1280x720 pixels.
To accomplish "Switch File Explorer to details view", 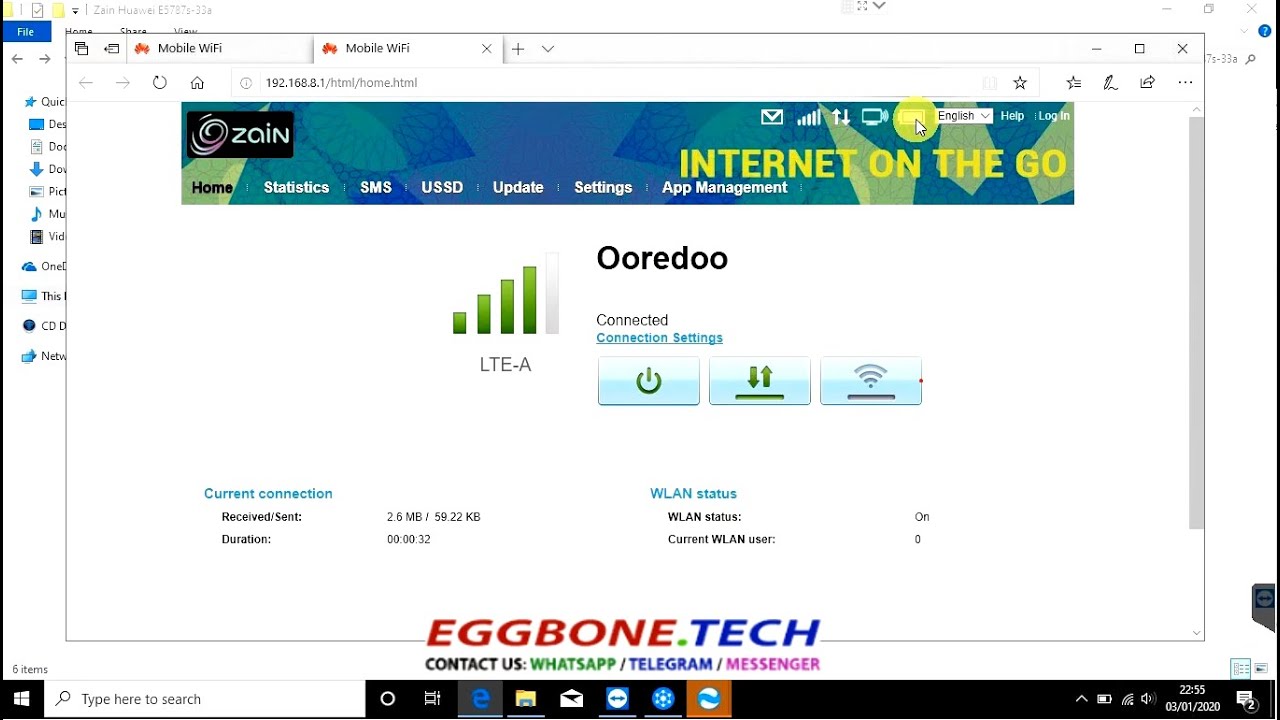I will [x=1241, y=669].
